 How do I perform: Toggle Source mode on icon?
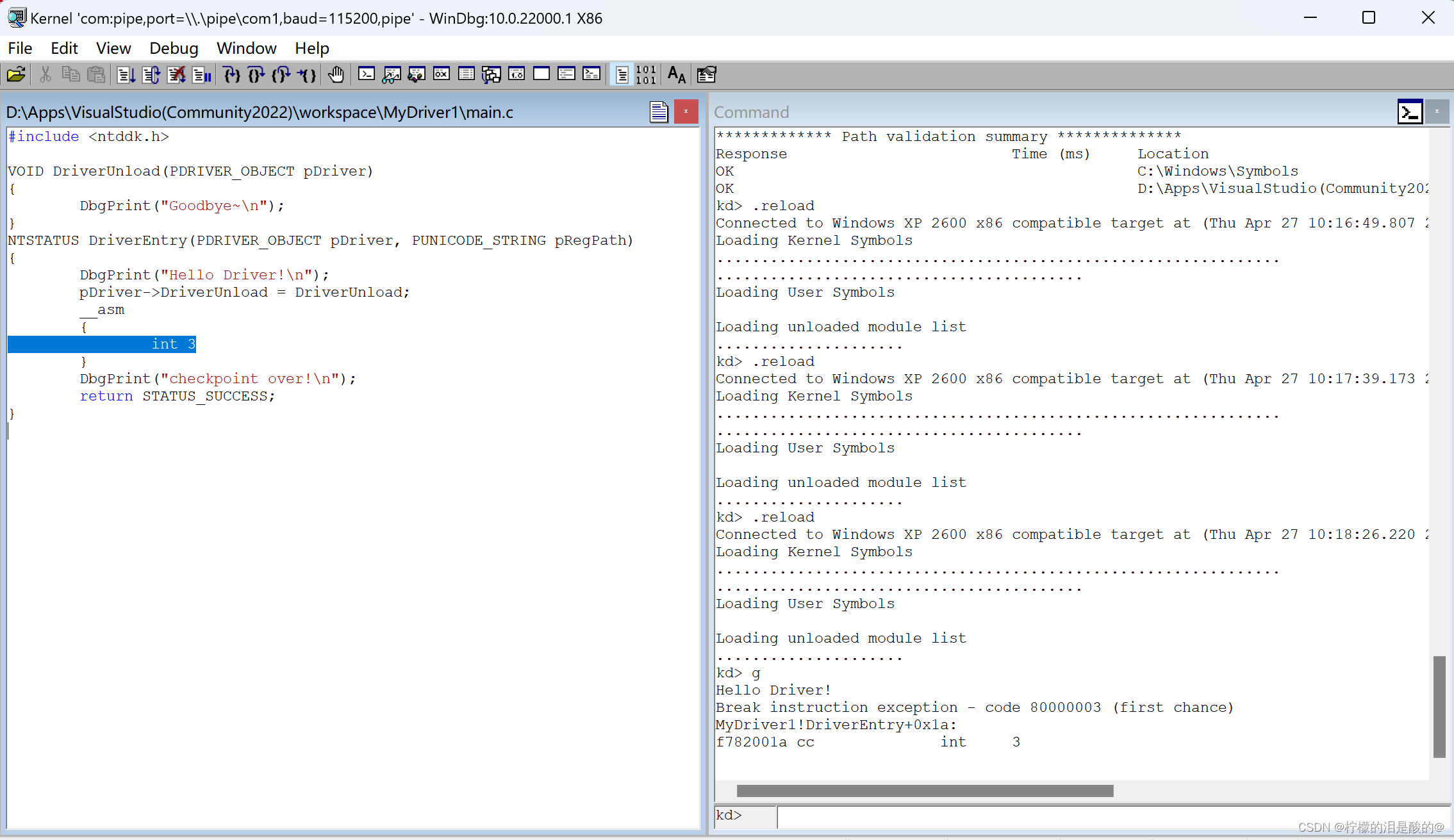pos(622,75)
